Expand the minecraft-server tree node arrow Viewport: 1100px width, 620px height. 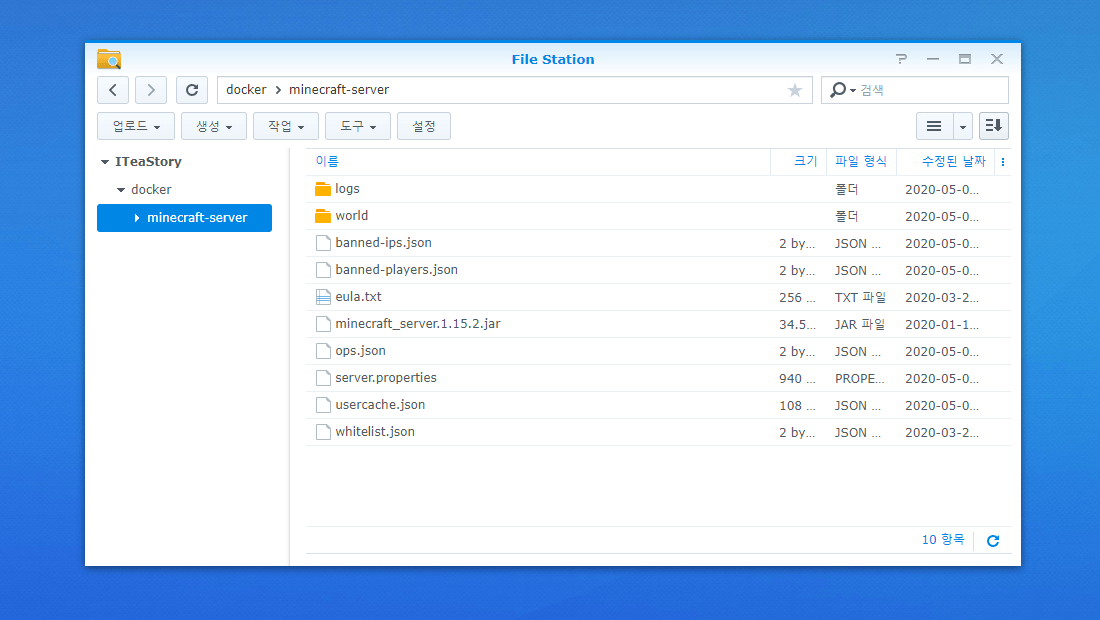(137, 218)
